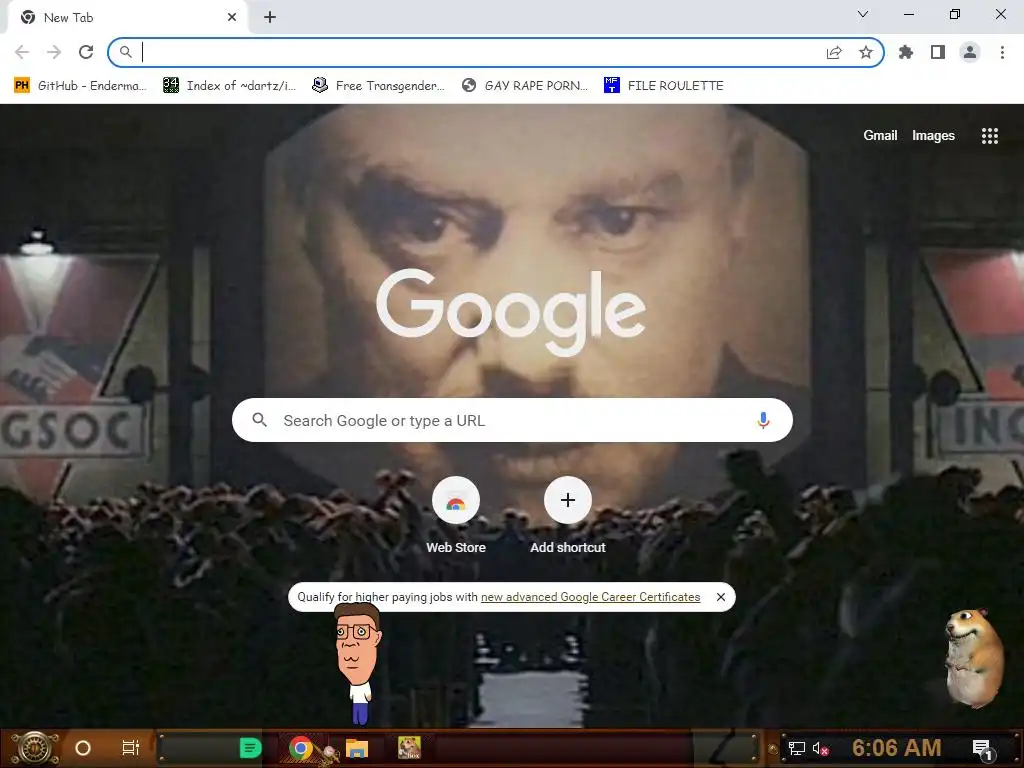This screenshot has width=1024, height=768.
Task: Close the New Tab tab
Action: (232, 18)
